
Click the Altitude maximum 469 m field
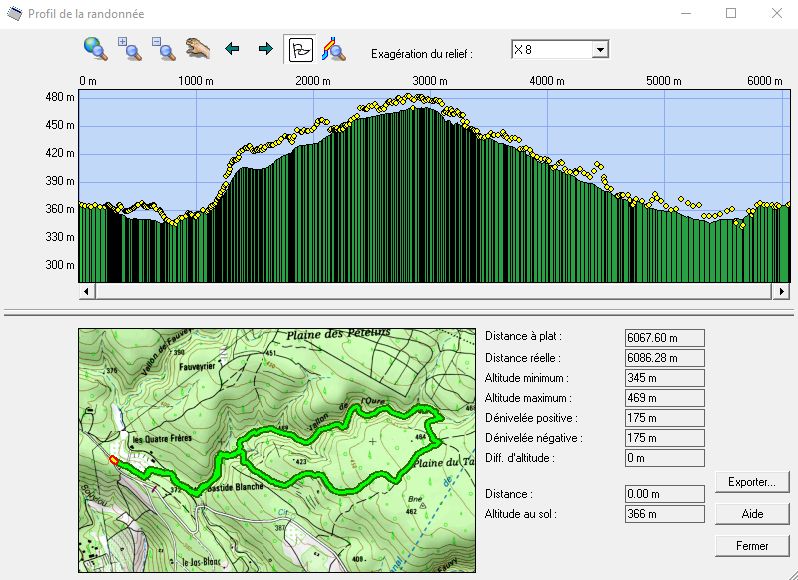(x=665, y=398)
